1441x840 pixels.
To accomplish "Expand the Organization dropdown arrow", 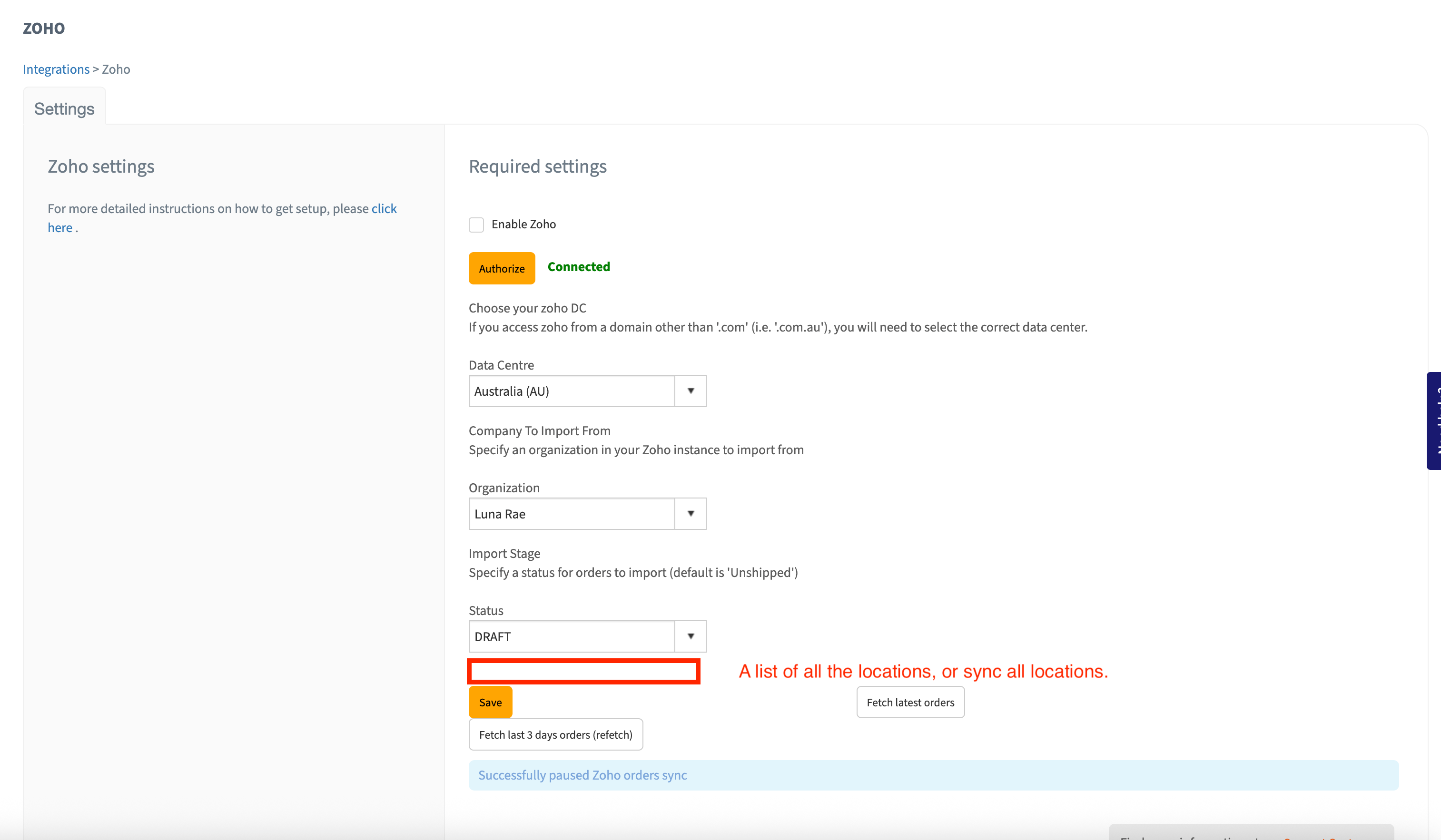I will pos(690,514).
